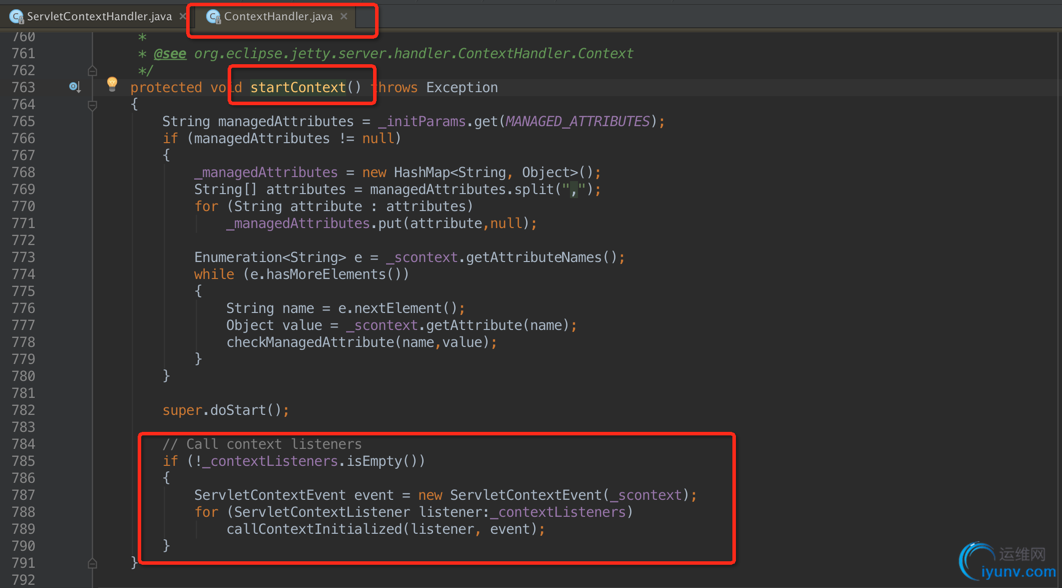Click gutter line number 773
Image resolution: width=1062 pixels, height=588 pixels.
tap(23, 257)
